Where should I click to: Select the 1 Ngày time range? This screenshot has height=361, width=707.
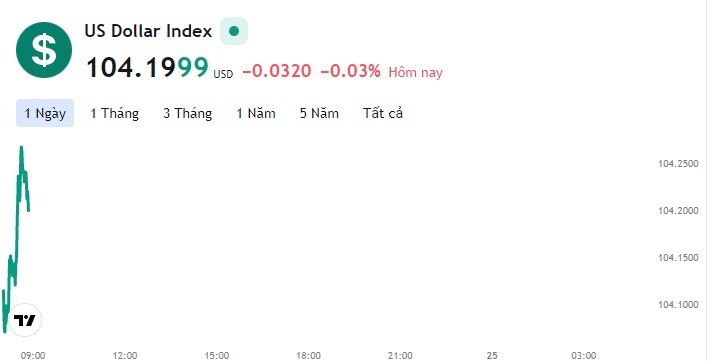(x=45, y=113)
